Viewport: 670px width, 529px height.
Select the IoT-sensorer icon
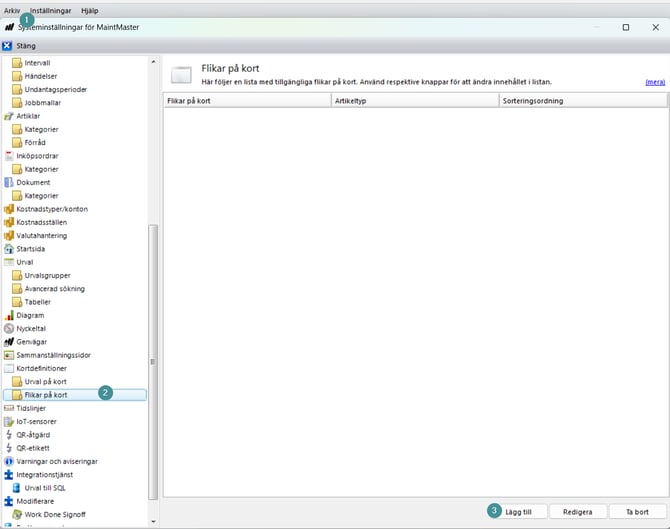click(x=9, y=421)
